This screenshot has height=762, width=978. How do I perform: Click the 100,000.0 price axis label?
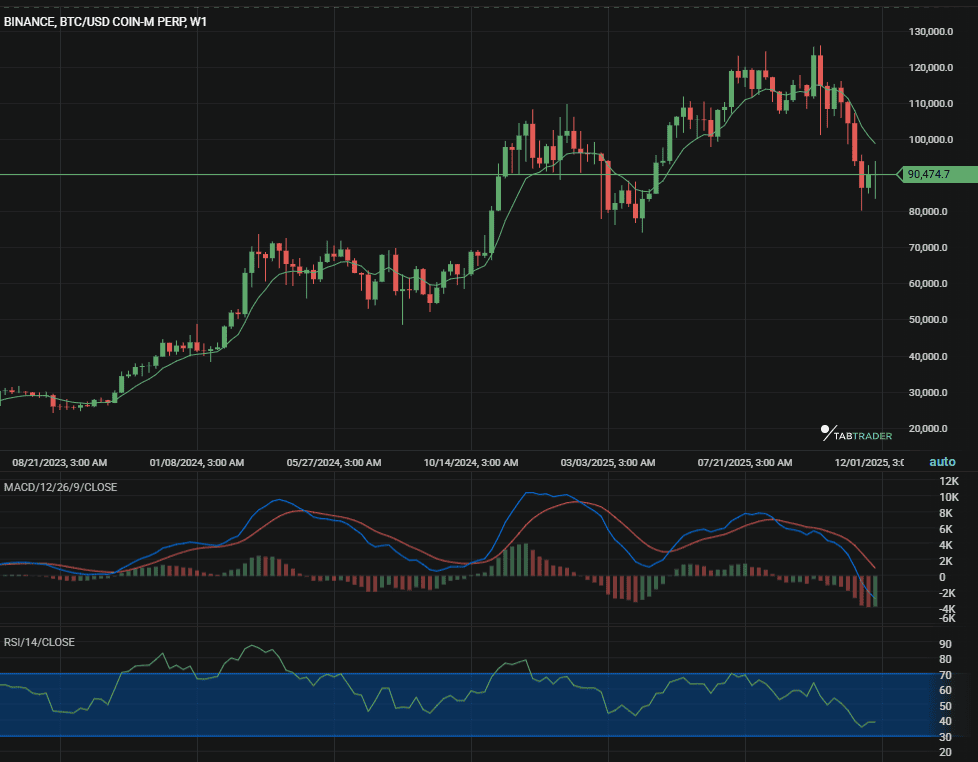pos(929,140)
